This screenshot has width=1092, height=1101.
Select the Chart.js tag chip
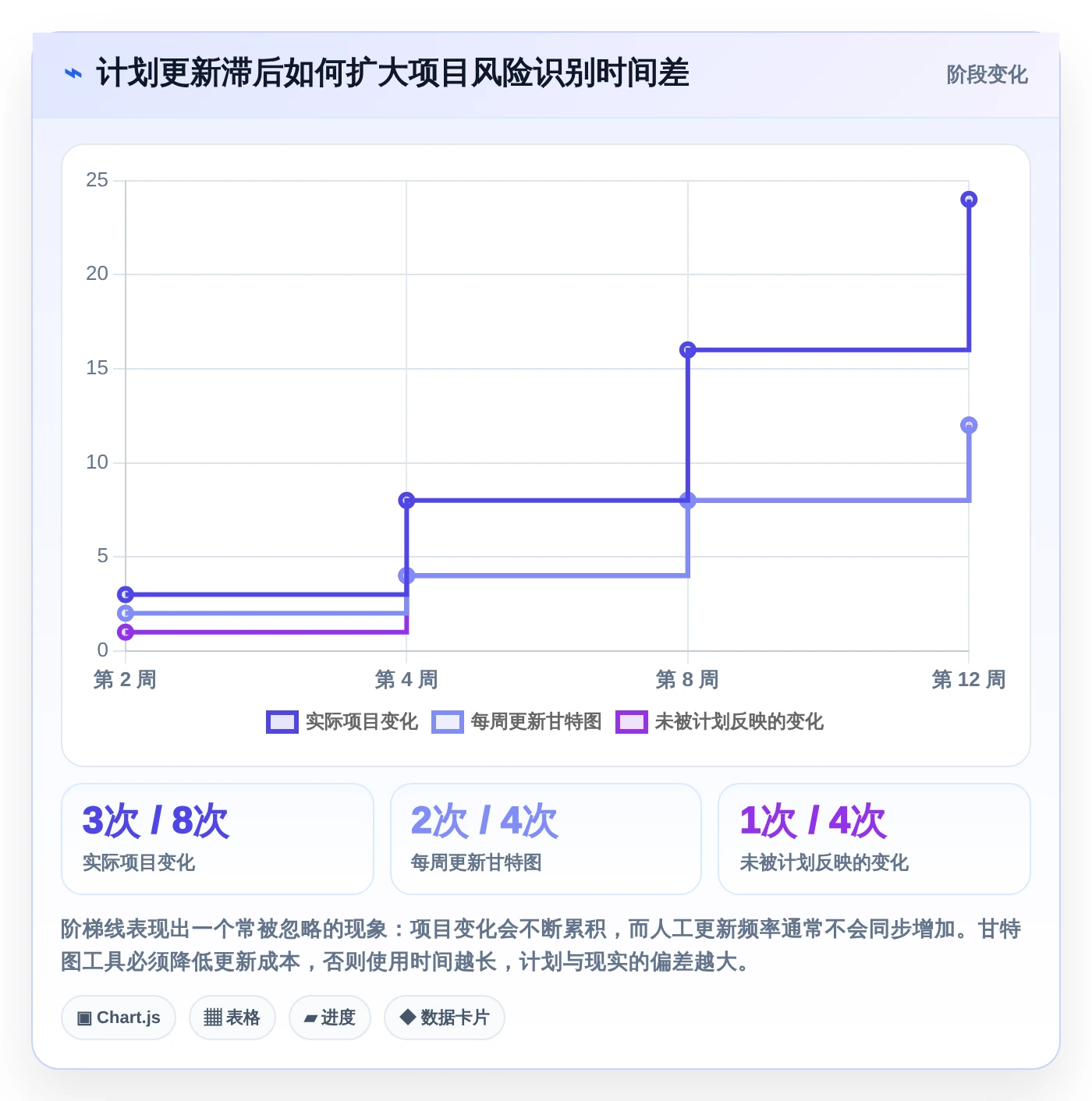(x=119, y=1018)
